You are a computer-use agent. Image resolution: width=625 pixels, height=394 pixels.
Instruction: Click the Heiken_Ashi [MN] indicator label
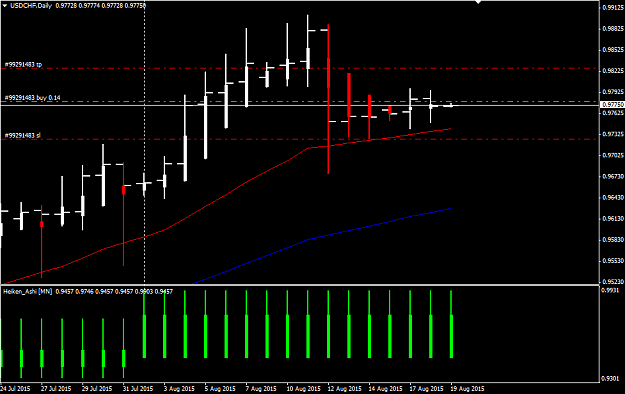click(x=28, y=292)
